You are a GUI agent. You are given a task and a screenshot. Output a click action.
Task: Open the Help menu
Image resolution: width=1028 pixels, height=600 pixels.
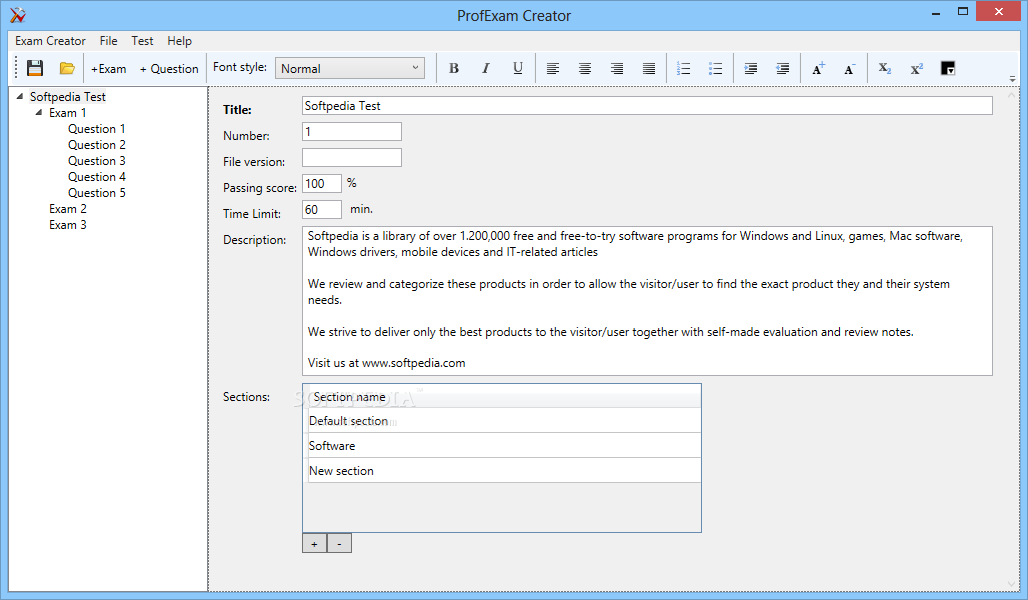[180, 41]
